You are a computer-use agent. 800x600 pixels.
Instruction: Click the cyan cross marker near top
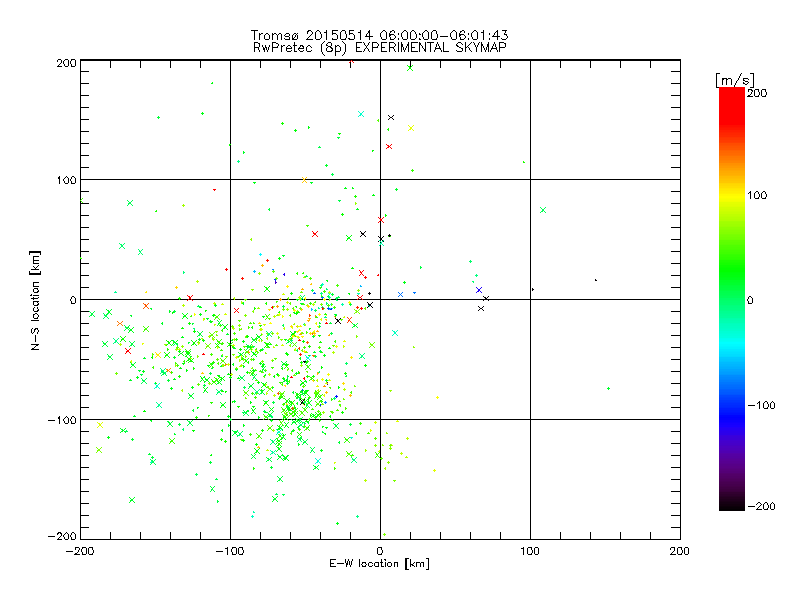361,114
